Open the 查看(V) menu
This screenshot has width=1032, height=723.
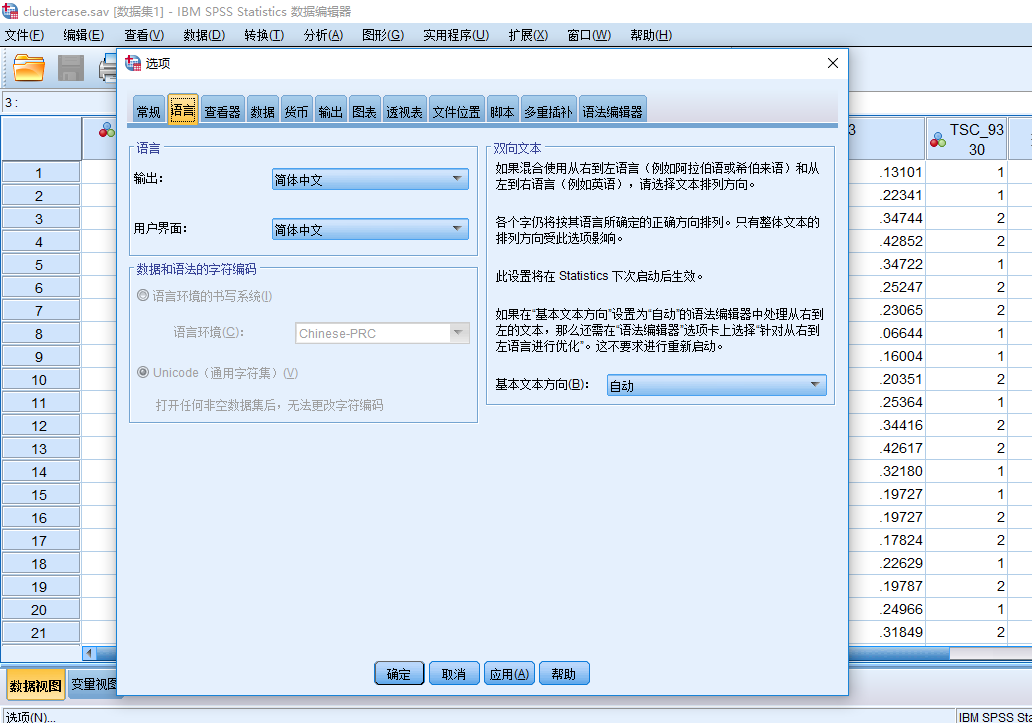click(144, 35)
